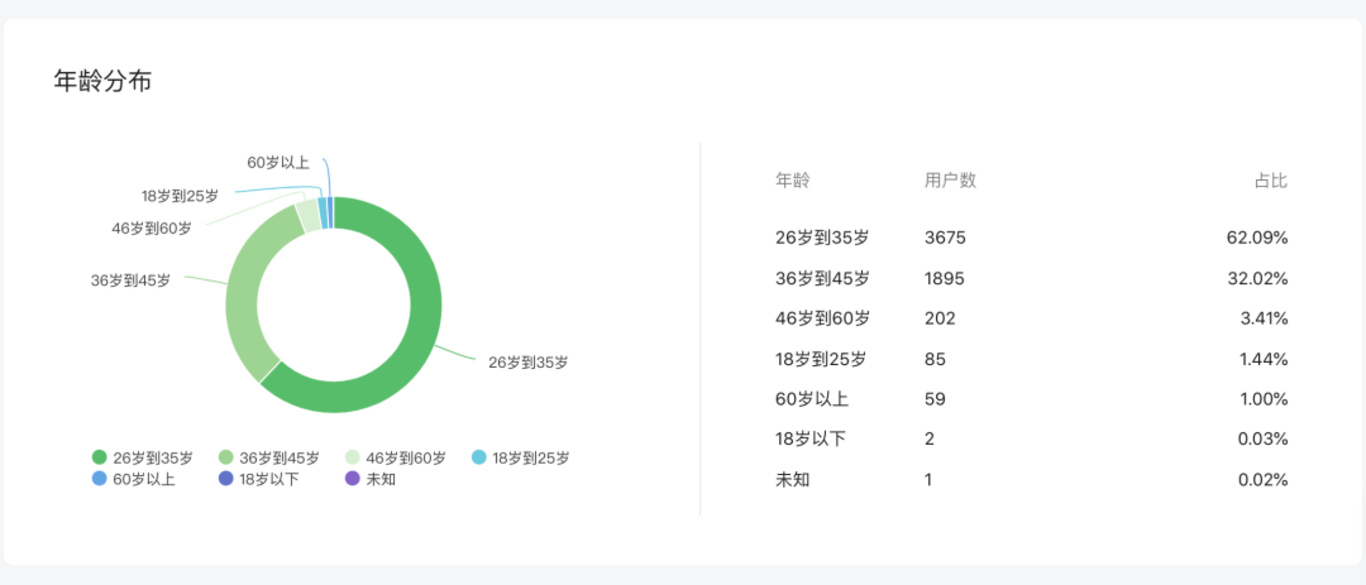The height and width of the screenshot is (585, 1366).
Task: Select the 26岁到35岁 table row
Action: point(1031,238)
